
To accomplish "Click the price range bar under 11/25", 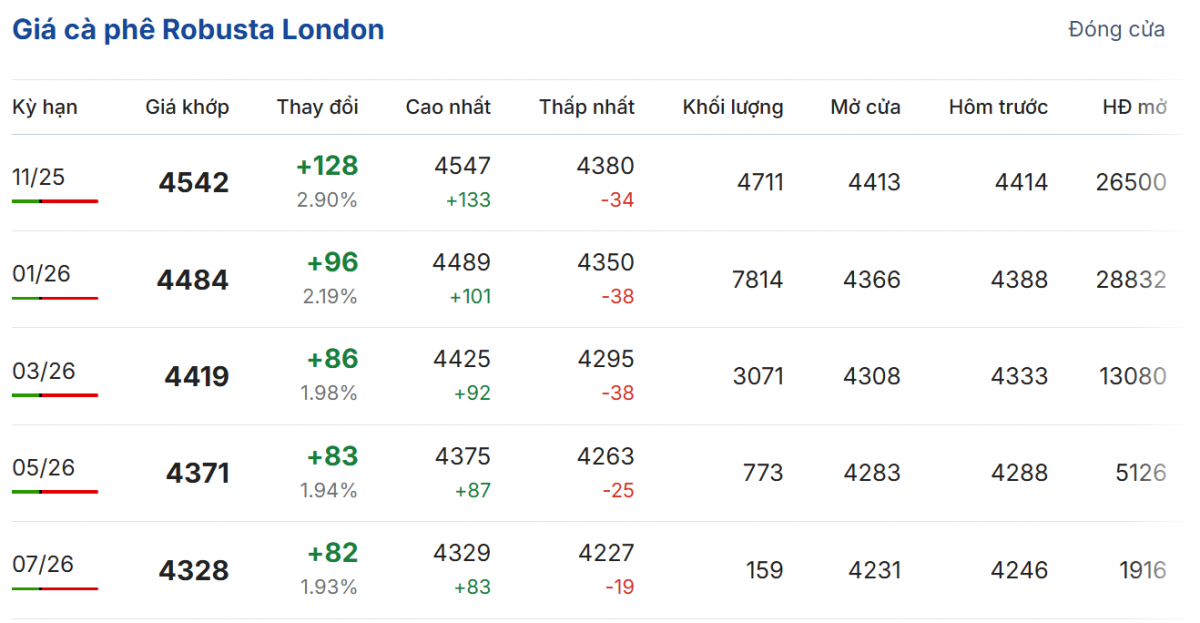I will click(x=55, y=201).
